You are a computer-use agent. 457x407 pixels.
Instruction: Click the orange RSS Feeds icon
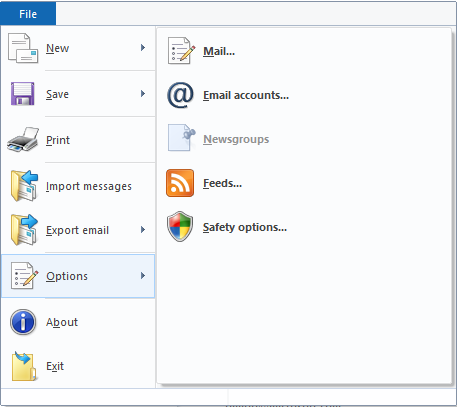point(180,183)
